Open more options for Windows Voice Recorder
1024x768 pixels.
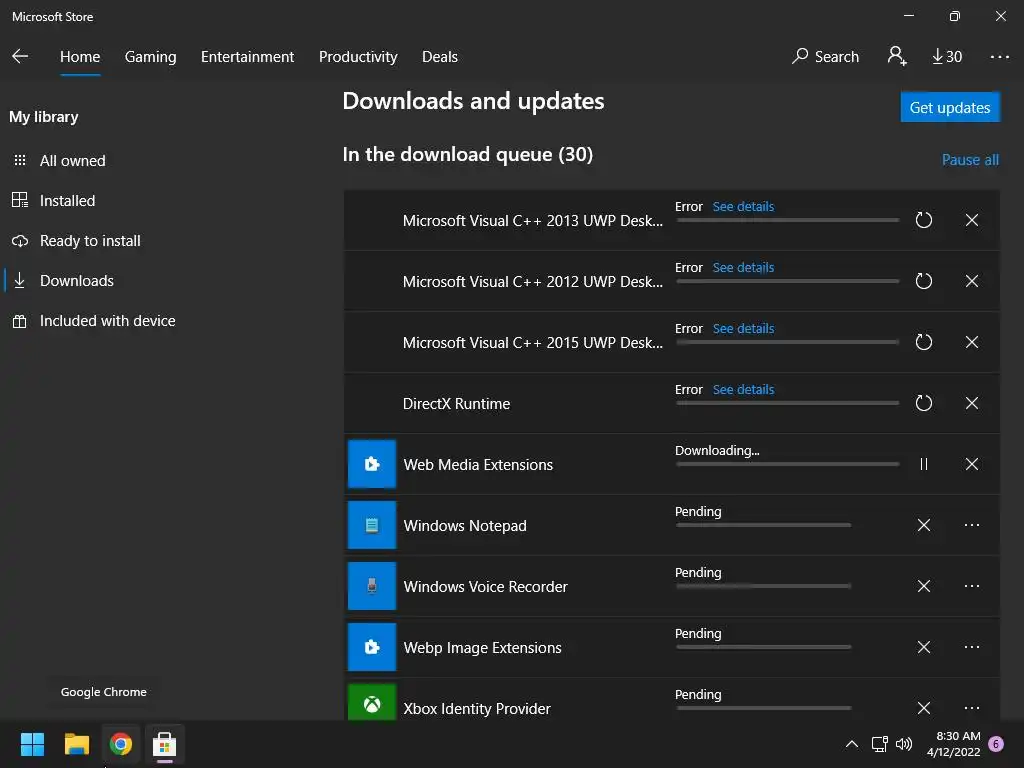click(972, 586)
